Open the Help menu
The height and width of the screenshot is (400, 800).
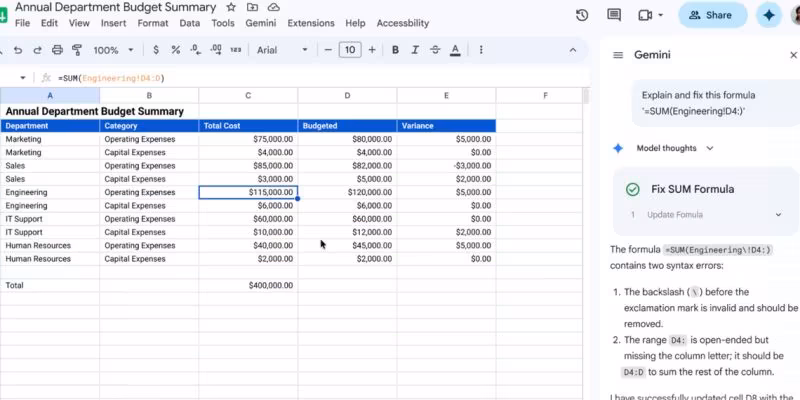[355, 23]
